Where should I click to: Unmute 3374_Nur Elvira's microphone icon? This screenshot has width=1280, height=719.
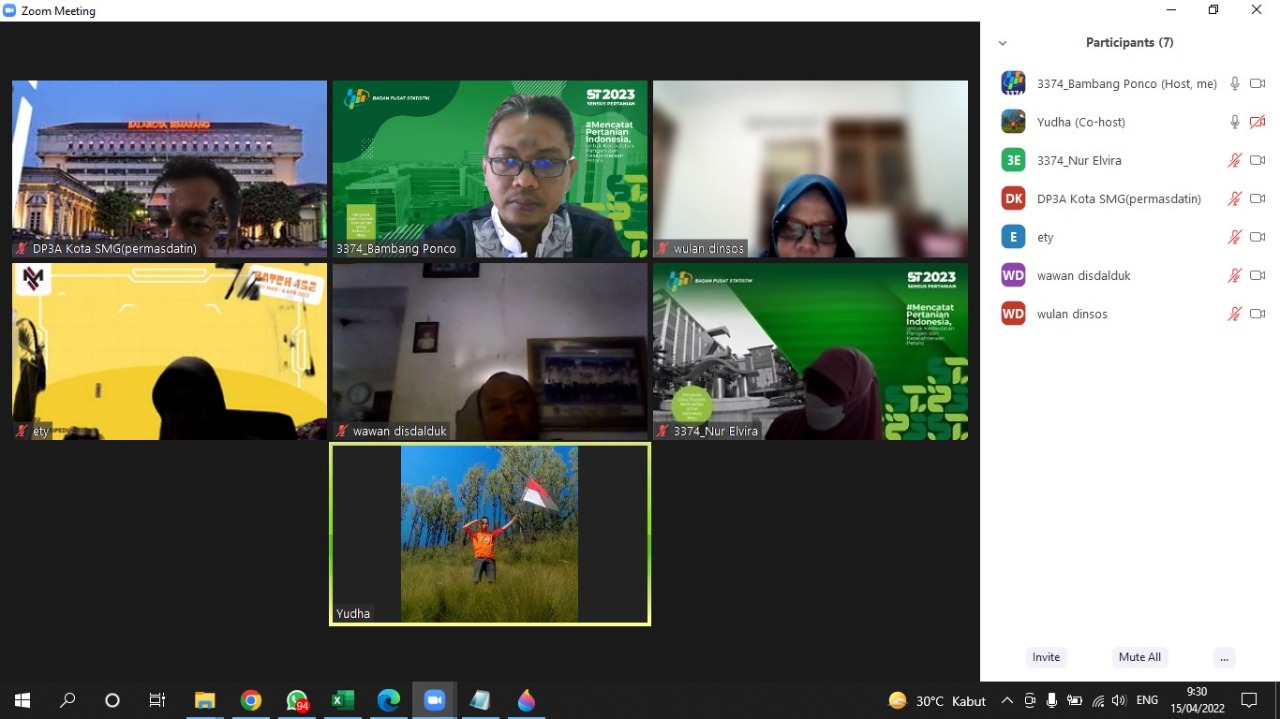tap(1235, 160)
